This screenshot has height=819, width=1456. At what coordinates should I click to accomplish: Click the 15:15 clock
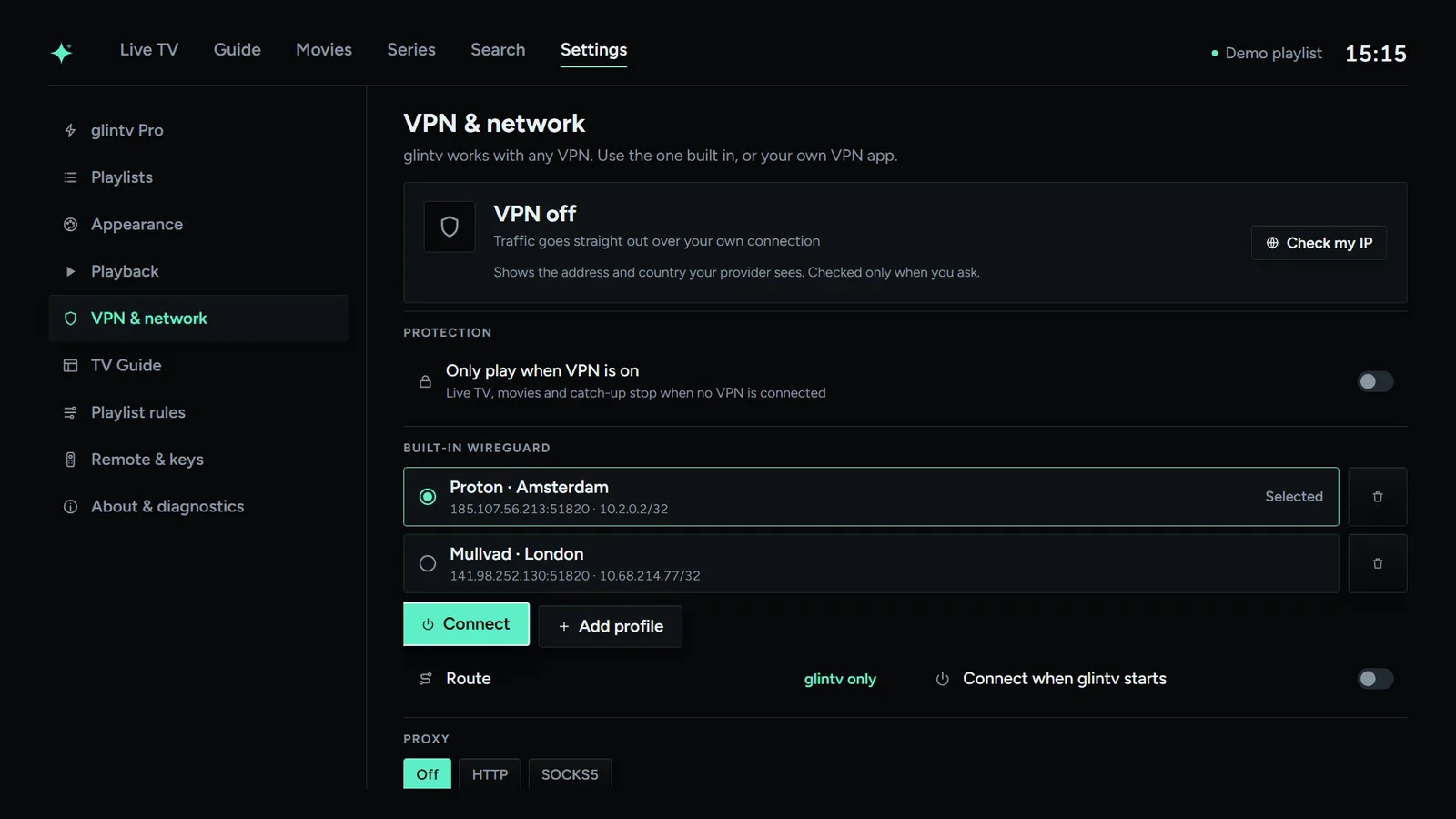pos(1376,54)
